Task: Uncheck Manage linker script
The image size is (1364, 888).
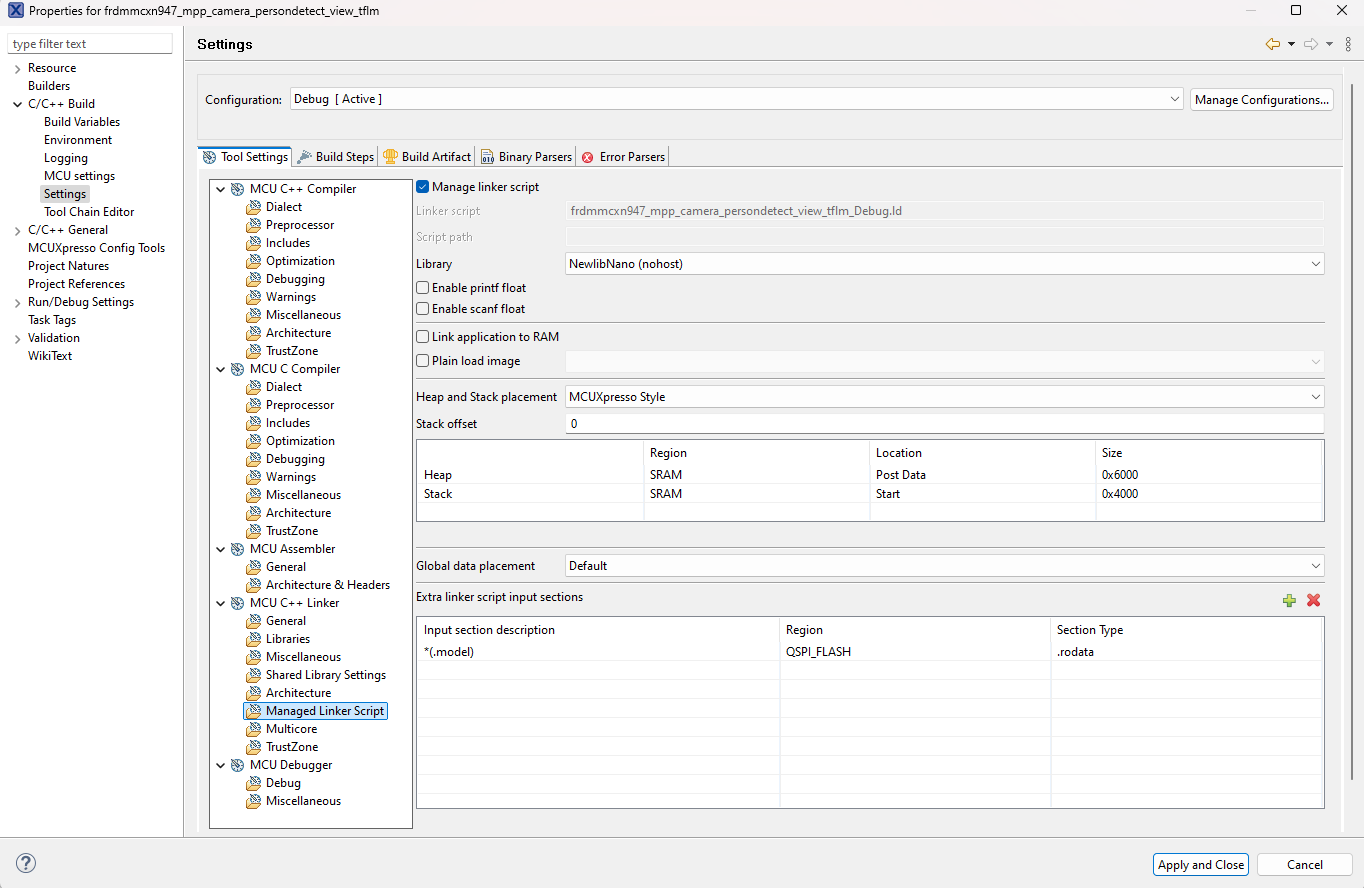Action: tap(422, 186)
